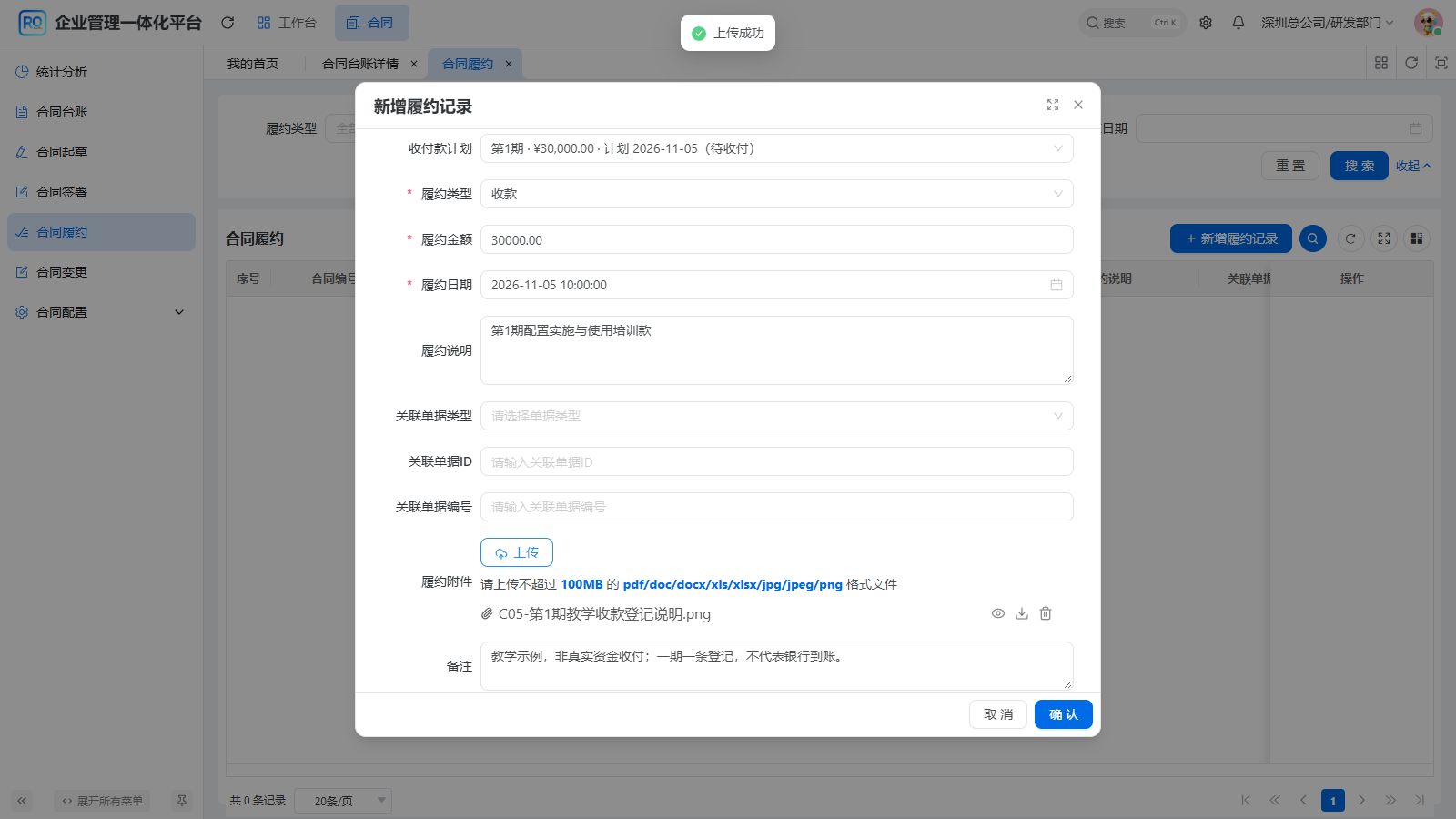The width and height of the screenshot is (1456, 819).
Task: Pin the sidebar menu
Action: click(182, 801)
